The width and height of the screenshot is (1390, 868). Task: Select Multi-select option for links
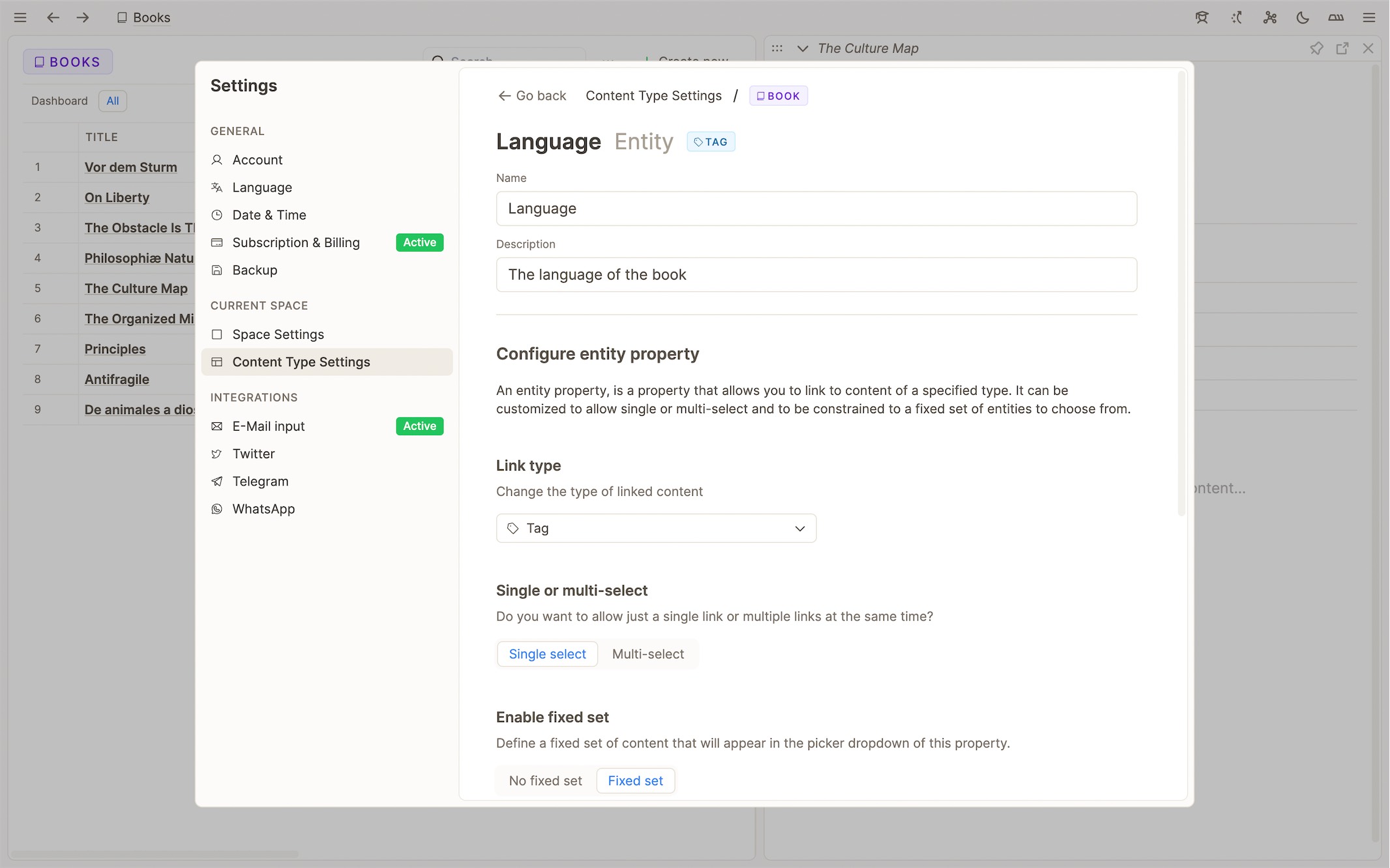(x=648, y=654)
